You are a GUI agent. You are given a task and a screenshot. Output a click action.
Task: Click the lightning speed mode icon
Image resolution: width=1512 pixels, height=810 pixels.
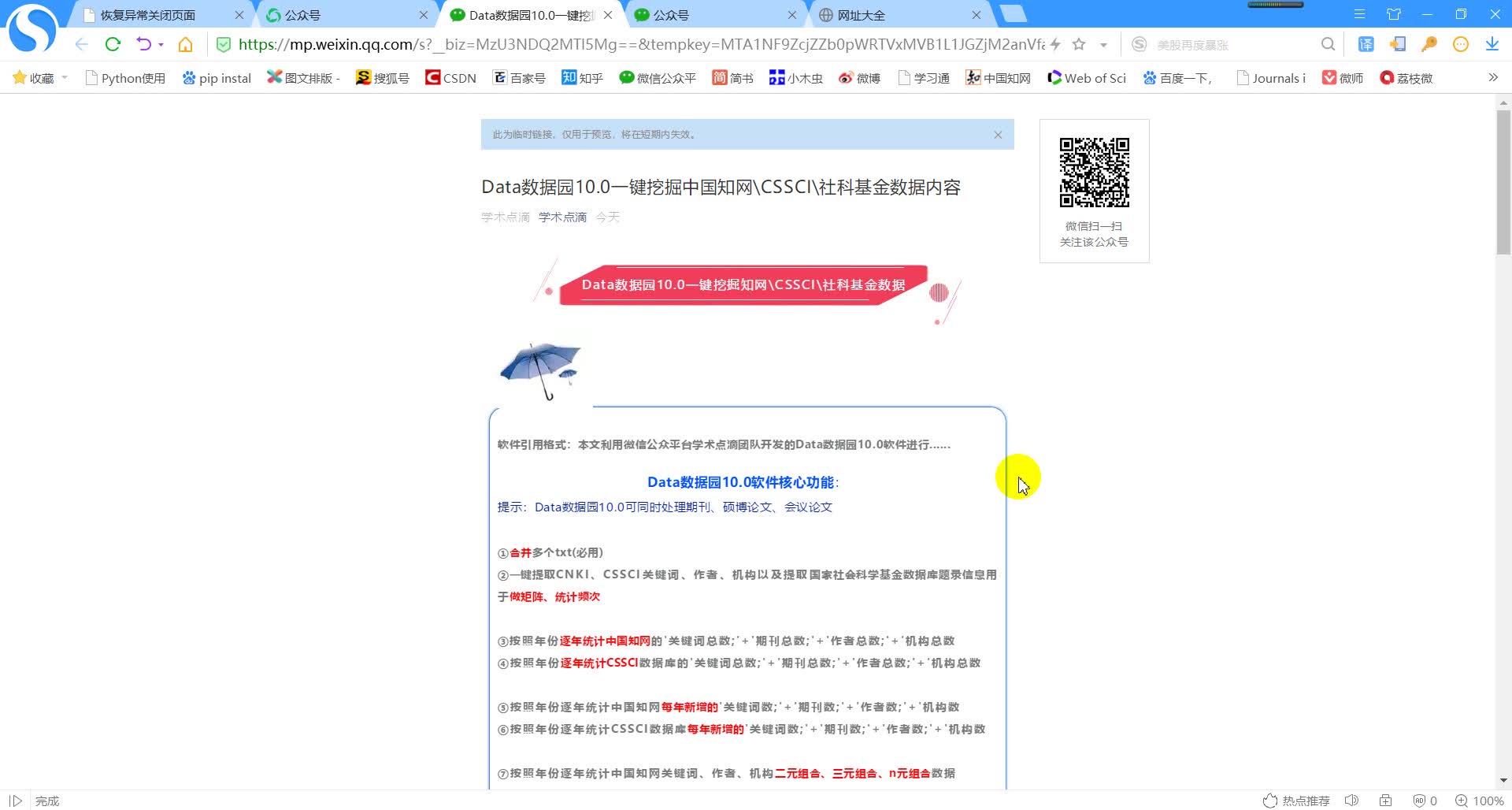point(1055,45)
